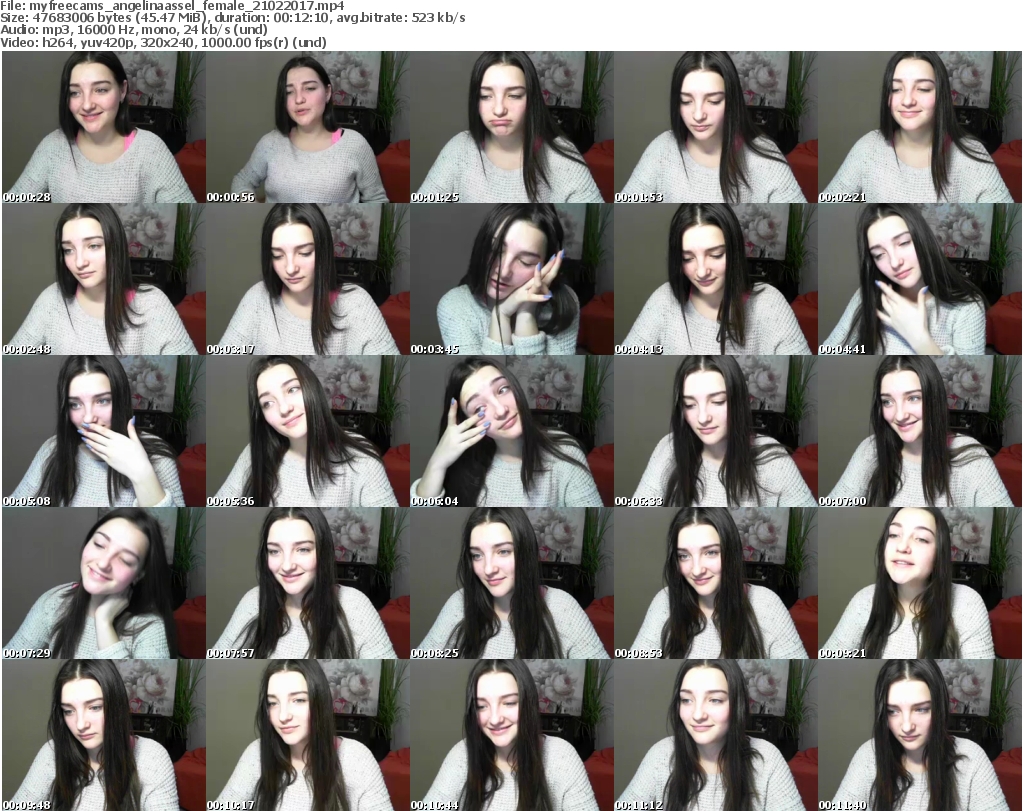Select the frame marked 00:05:36
Viewport: 1024px width, 811px height.
[x=308, y=431]
